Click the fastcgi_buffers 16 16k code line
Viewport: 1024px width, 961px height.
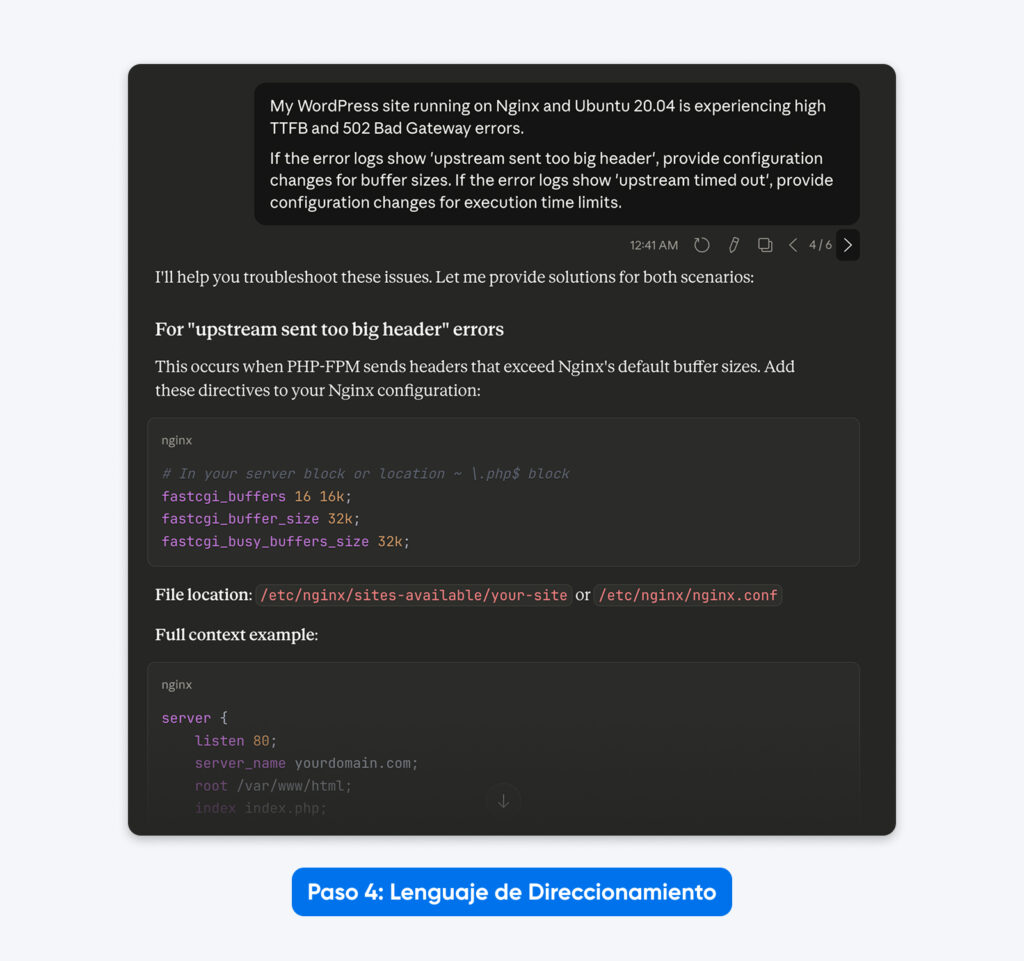click(x=256, y=497)
